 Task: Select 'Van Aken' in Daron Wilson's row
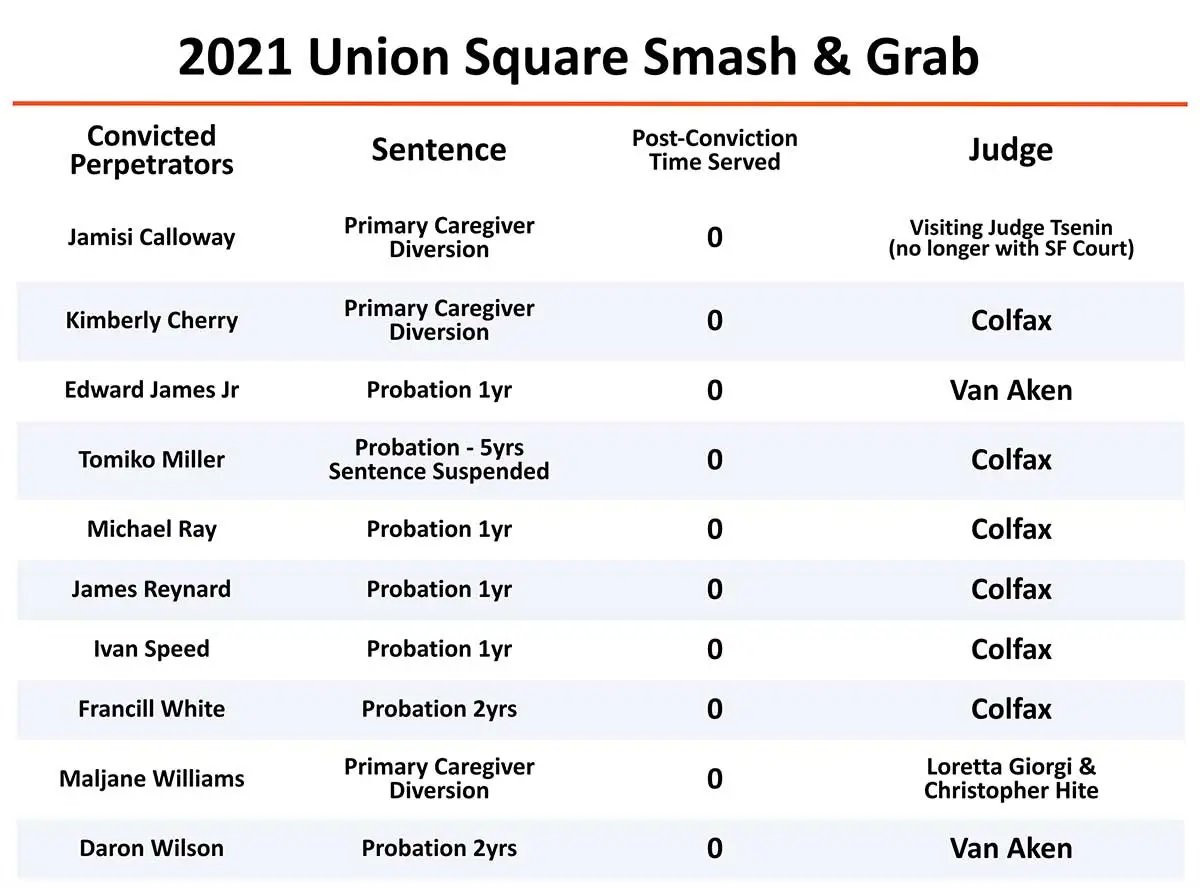pos(1010,849)
